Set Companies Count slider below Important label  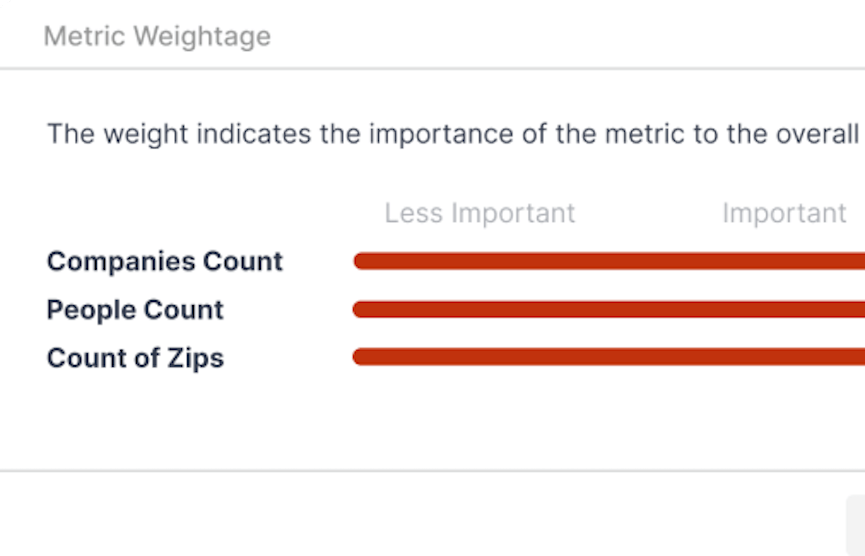(784, 261)
